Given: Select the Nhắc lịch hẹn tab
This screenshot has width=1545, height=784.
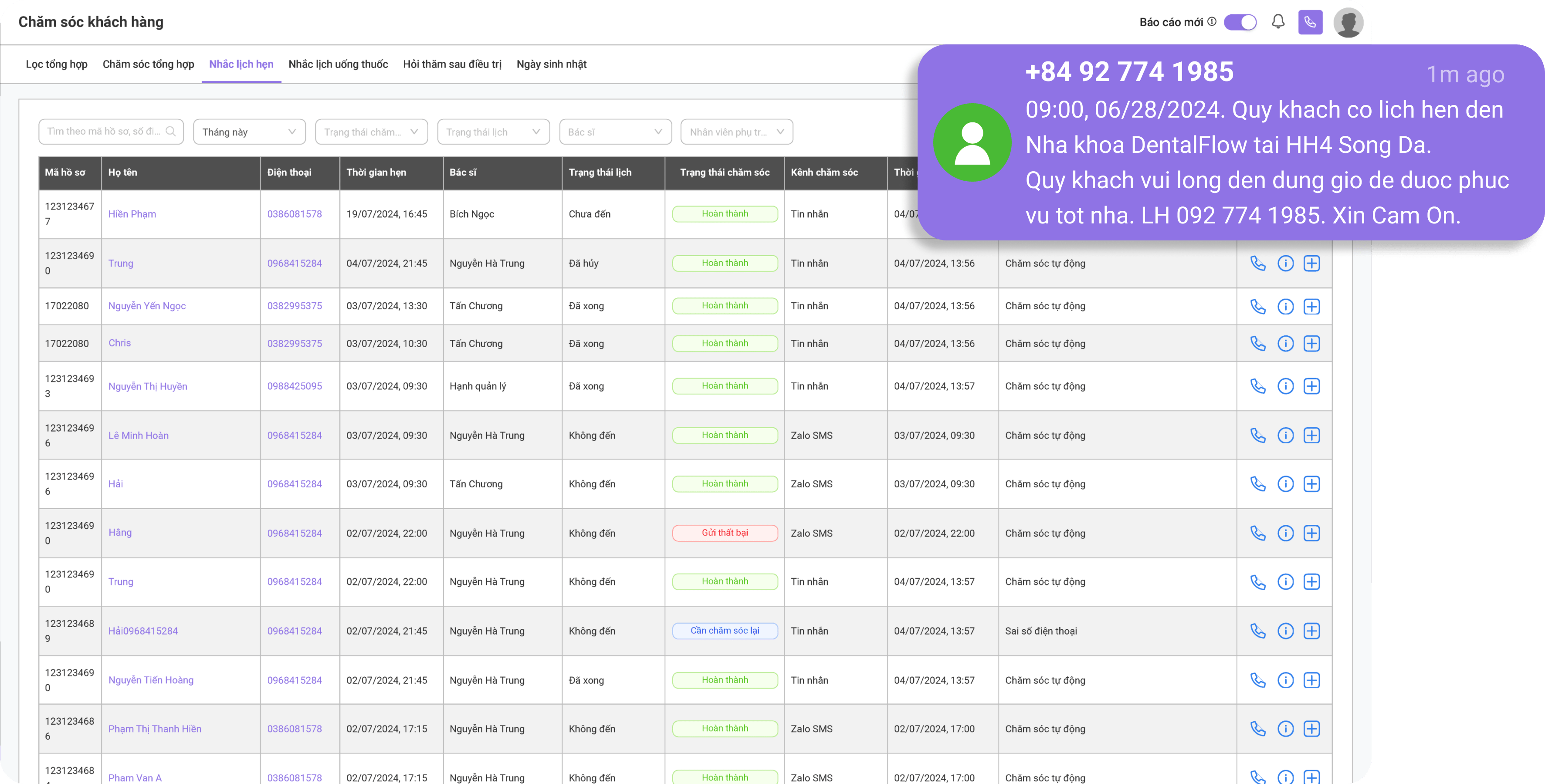Looking at the screenshot, I should coord(241,64).
